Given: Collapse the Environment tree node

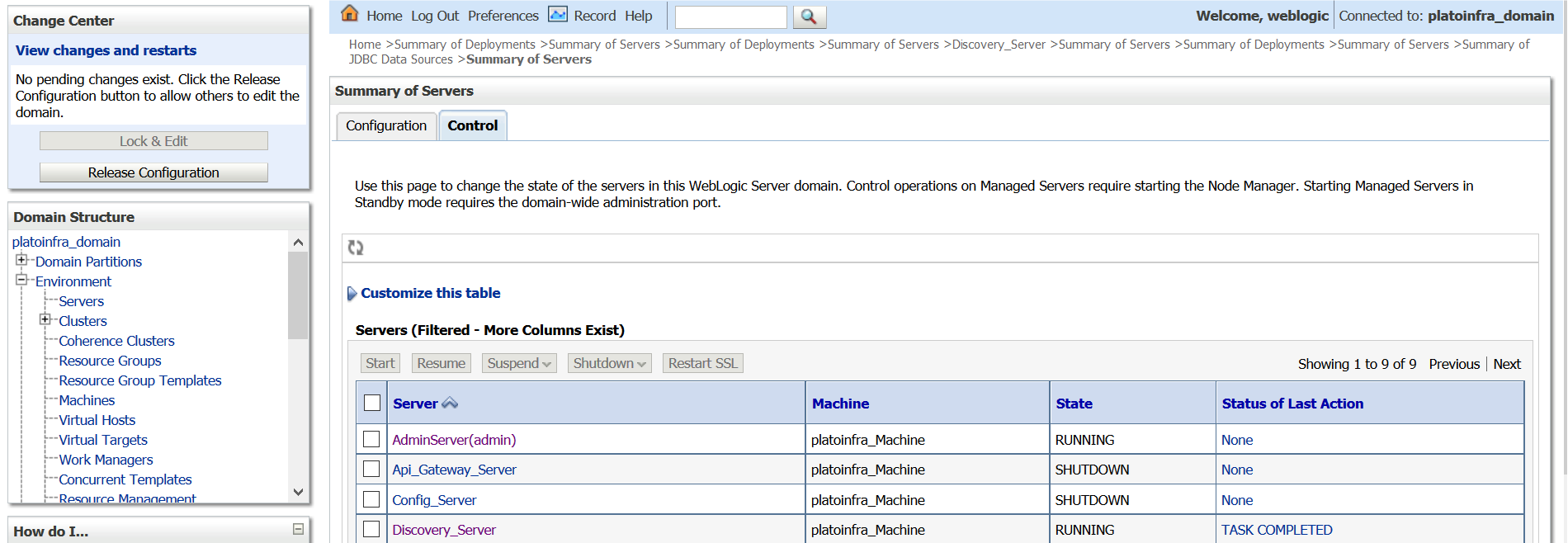Looking at the screenshot, I should (21, 280).
